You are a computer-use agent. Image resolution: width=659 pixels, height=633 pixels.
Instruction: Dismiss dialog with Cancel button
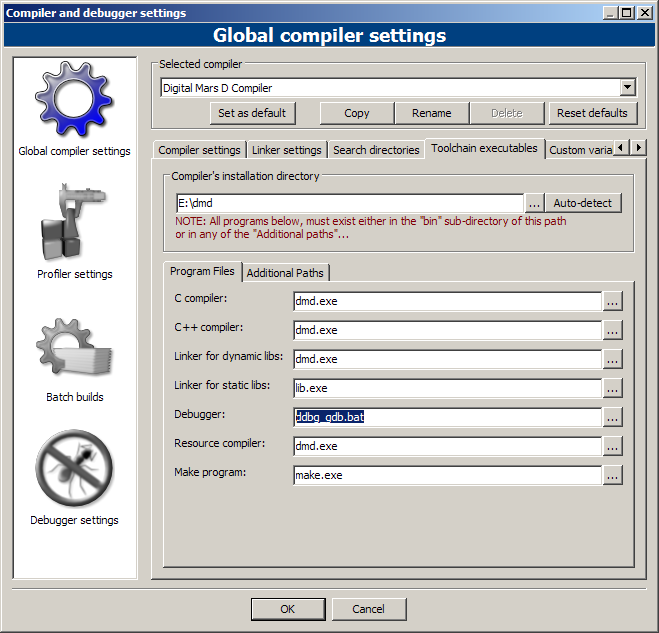369,609
